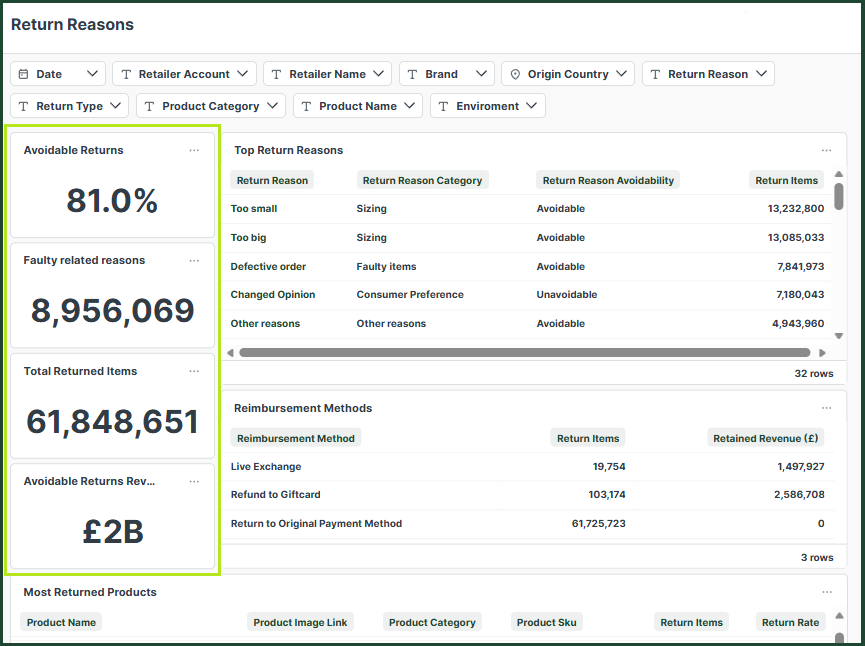This screenshot has height=646, width=865.
Task: Click the '3 rows' count label
Action: [x=817, y=558]
